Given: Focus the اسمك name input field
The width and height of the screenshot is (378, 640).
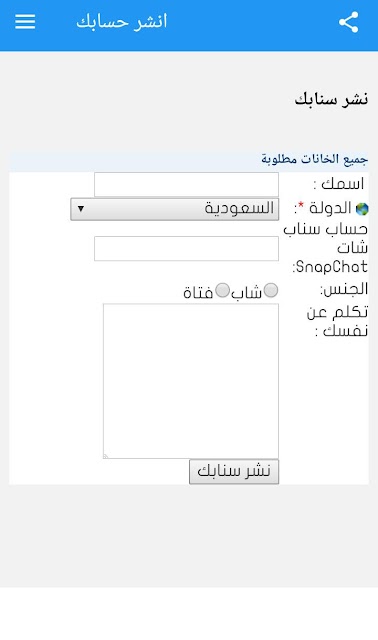Looking at the screenshot, I should 187,184.
